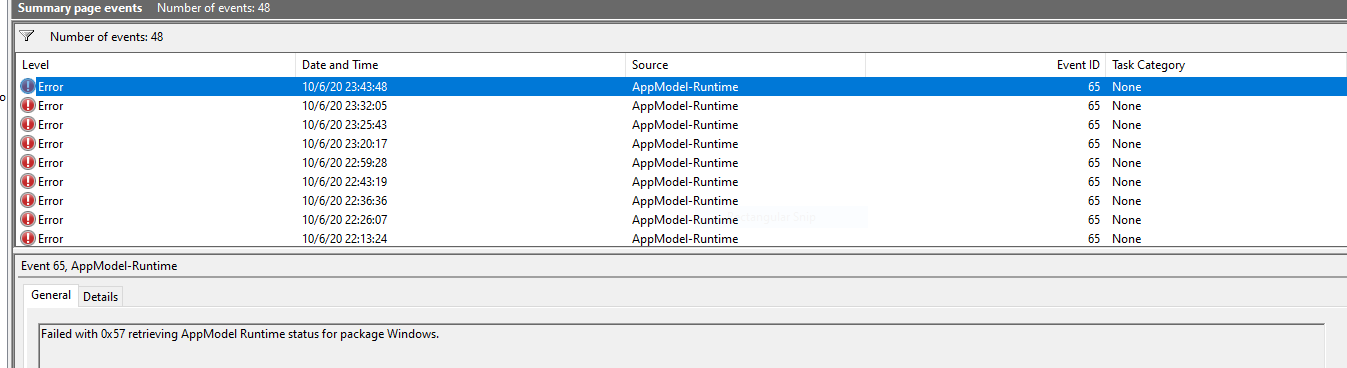Viewport: 1347px width, 368px height.
Task: Click error icon for 22:43:19 event
Action: click(28, 182)
